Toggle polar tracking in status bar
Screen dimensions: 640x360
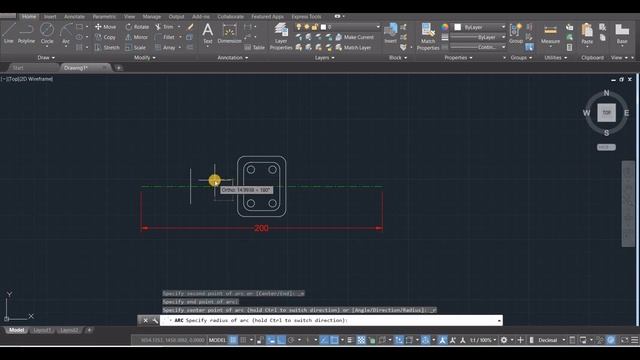pyautogui.click(x=291, y=340)
